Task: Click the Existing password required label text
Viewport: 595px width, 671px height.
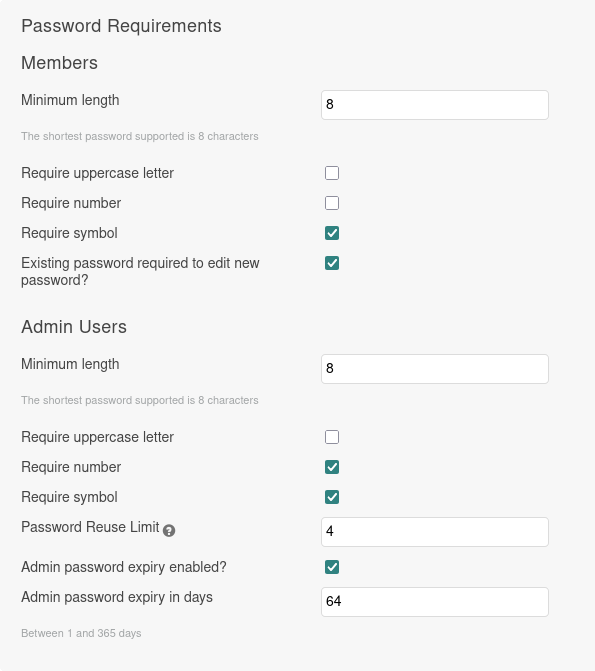Action: point(140,271)
